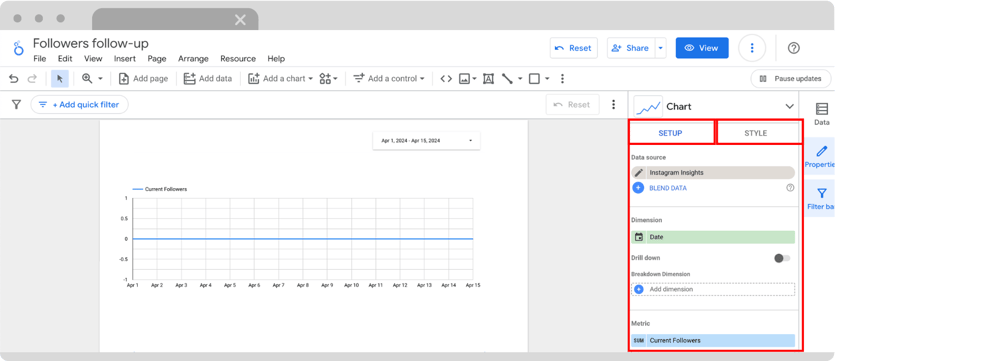
Task: Open the File menu
Action: click(40, 58)
